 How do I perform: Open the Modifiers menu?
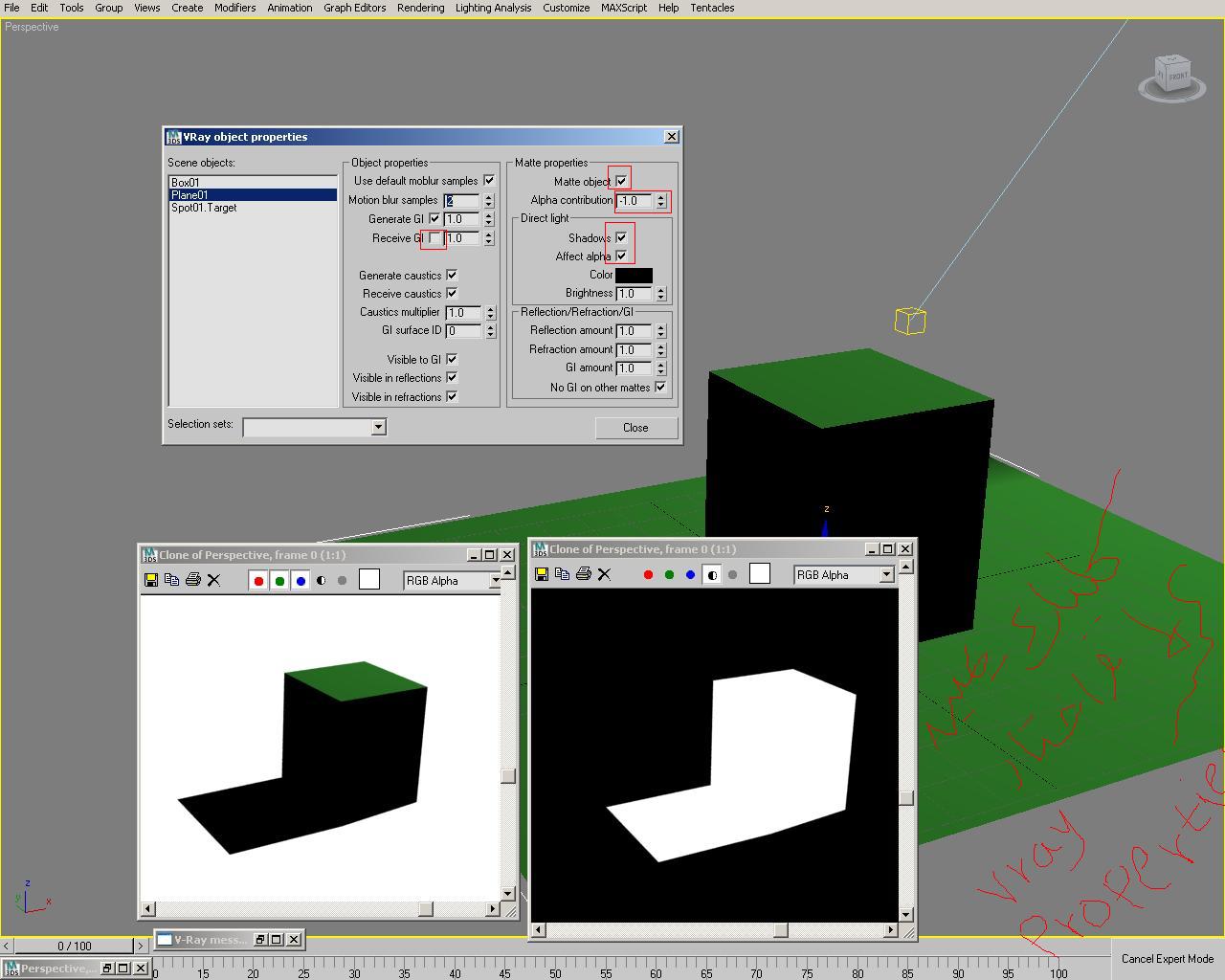point(234,8)
